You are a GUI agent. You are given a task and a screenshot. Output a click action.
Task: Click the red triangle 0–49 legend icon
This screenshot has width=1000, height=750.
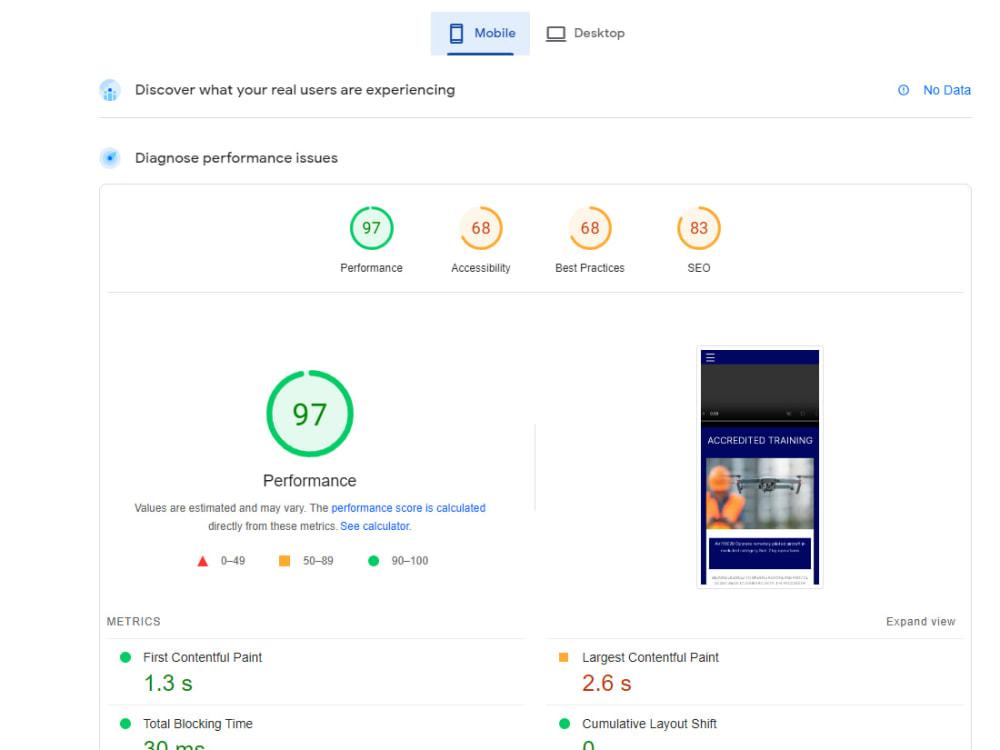click(x=203, y=561)
